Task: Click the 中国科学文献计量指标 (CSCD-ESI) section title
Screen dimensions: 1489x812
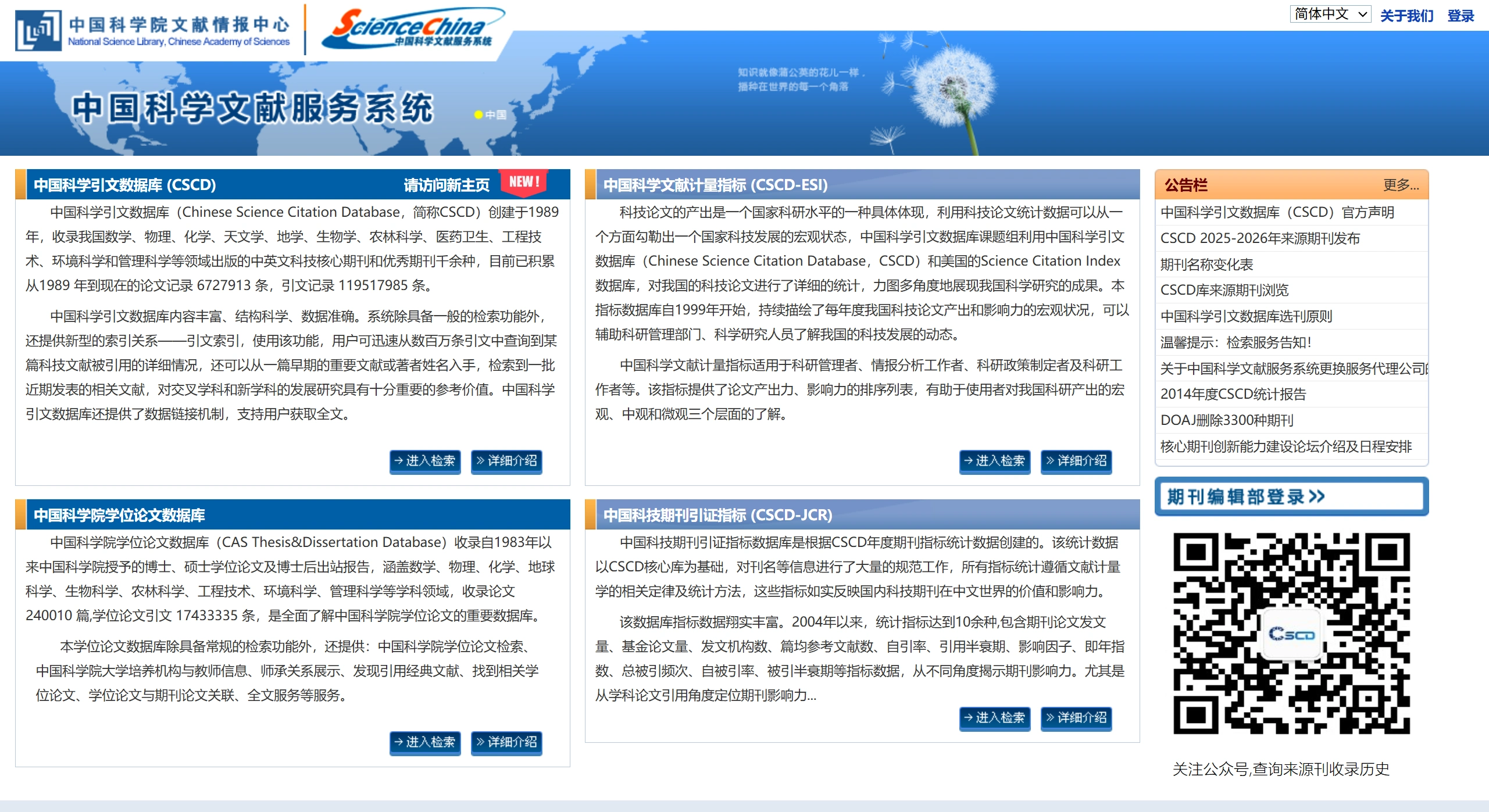Action: click(x=715, y=185)
